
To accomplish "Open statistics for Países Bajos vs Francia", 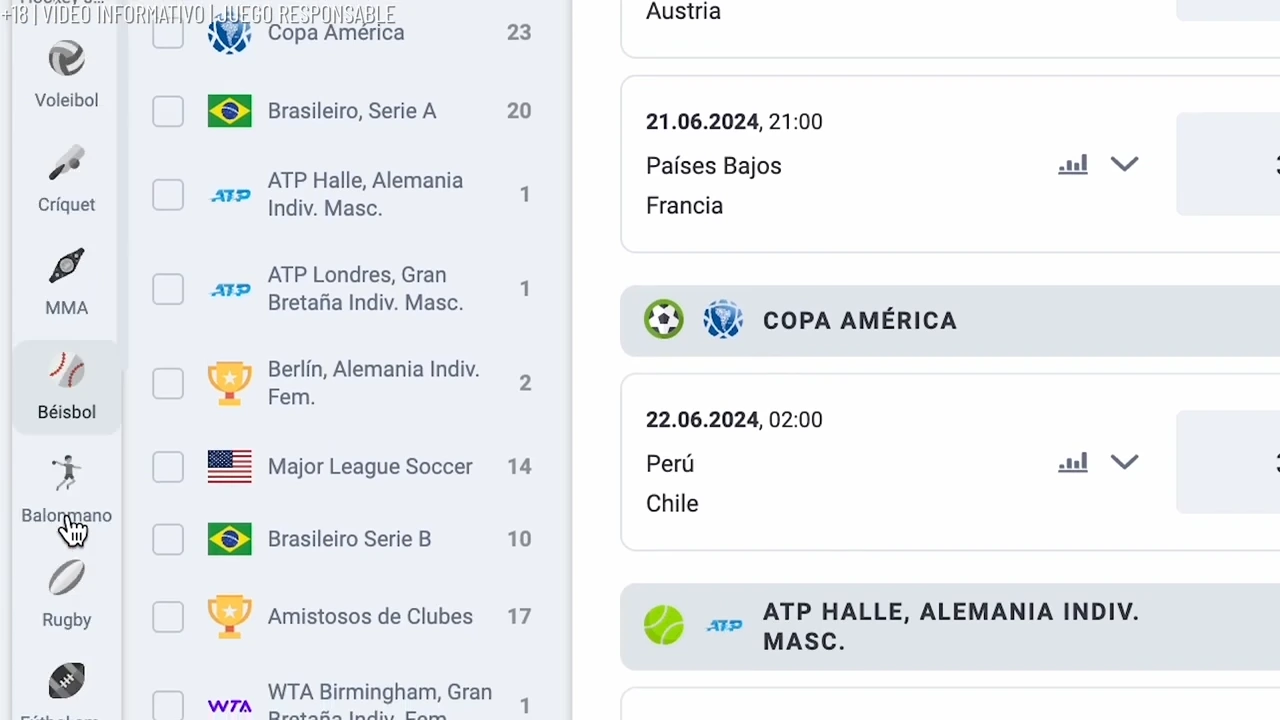I will tap(1073, 164).
